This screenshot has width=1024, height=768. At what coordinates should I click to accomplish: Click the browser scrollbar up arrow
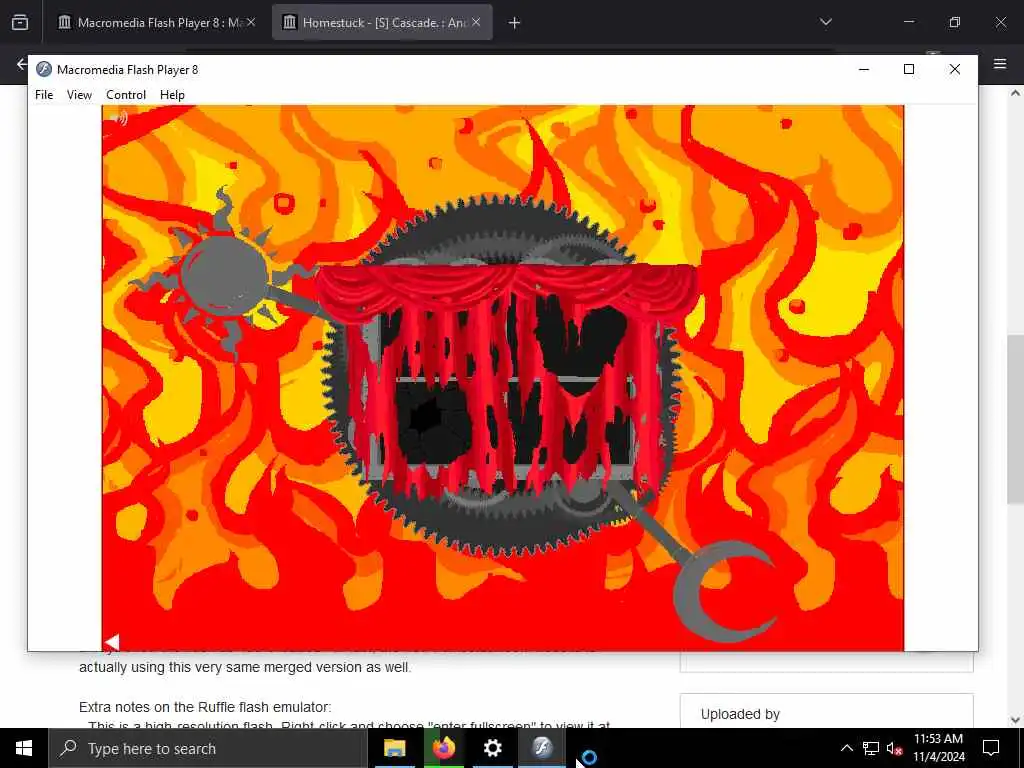1015,93
